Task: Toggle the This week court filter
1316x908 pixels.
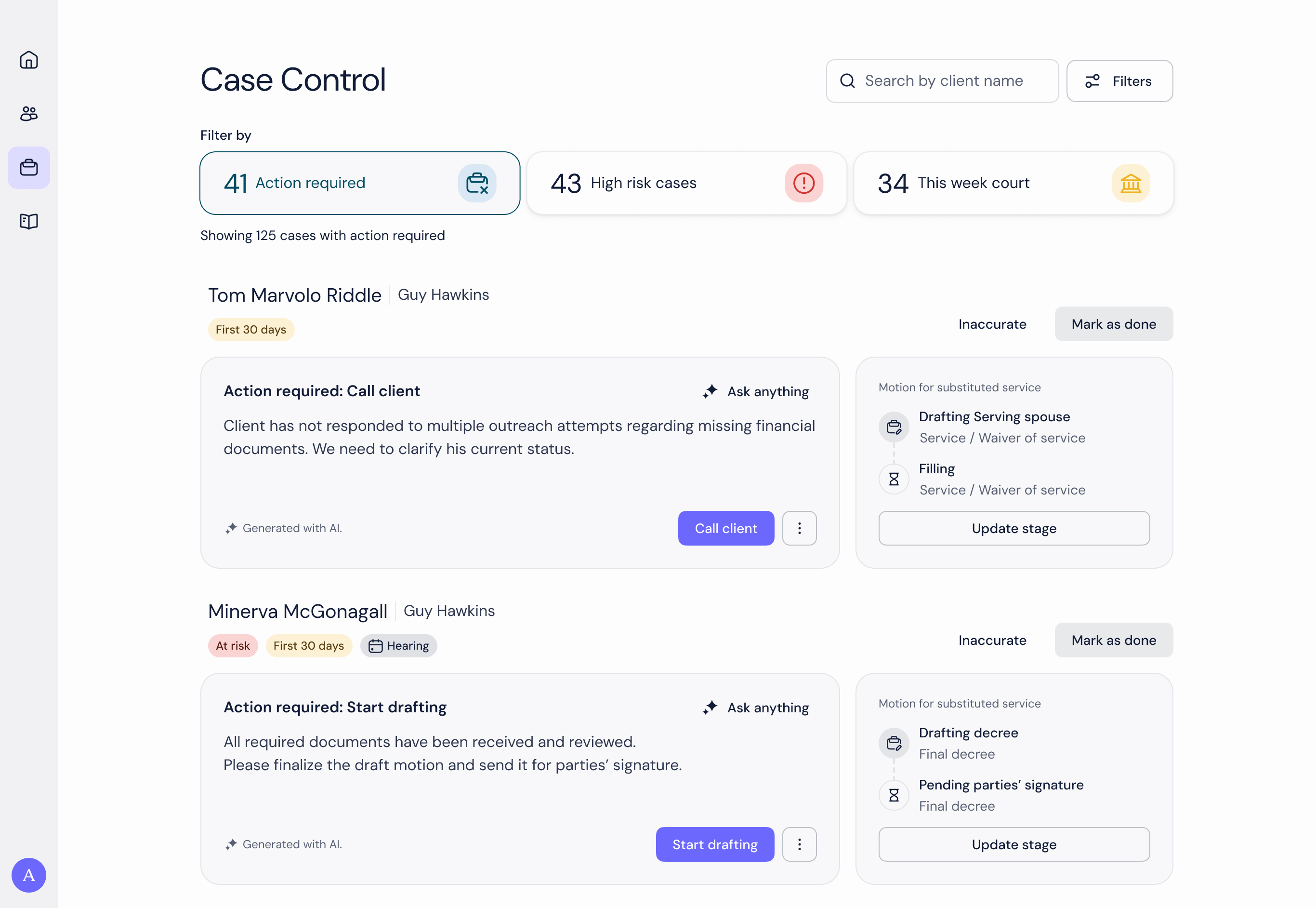Action: 1013,183
